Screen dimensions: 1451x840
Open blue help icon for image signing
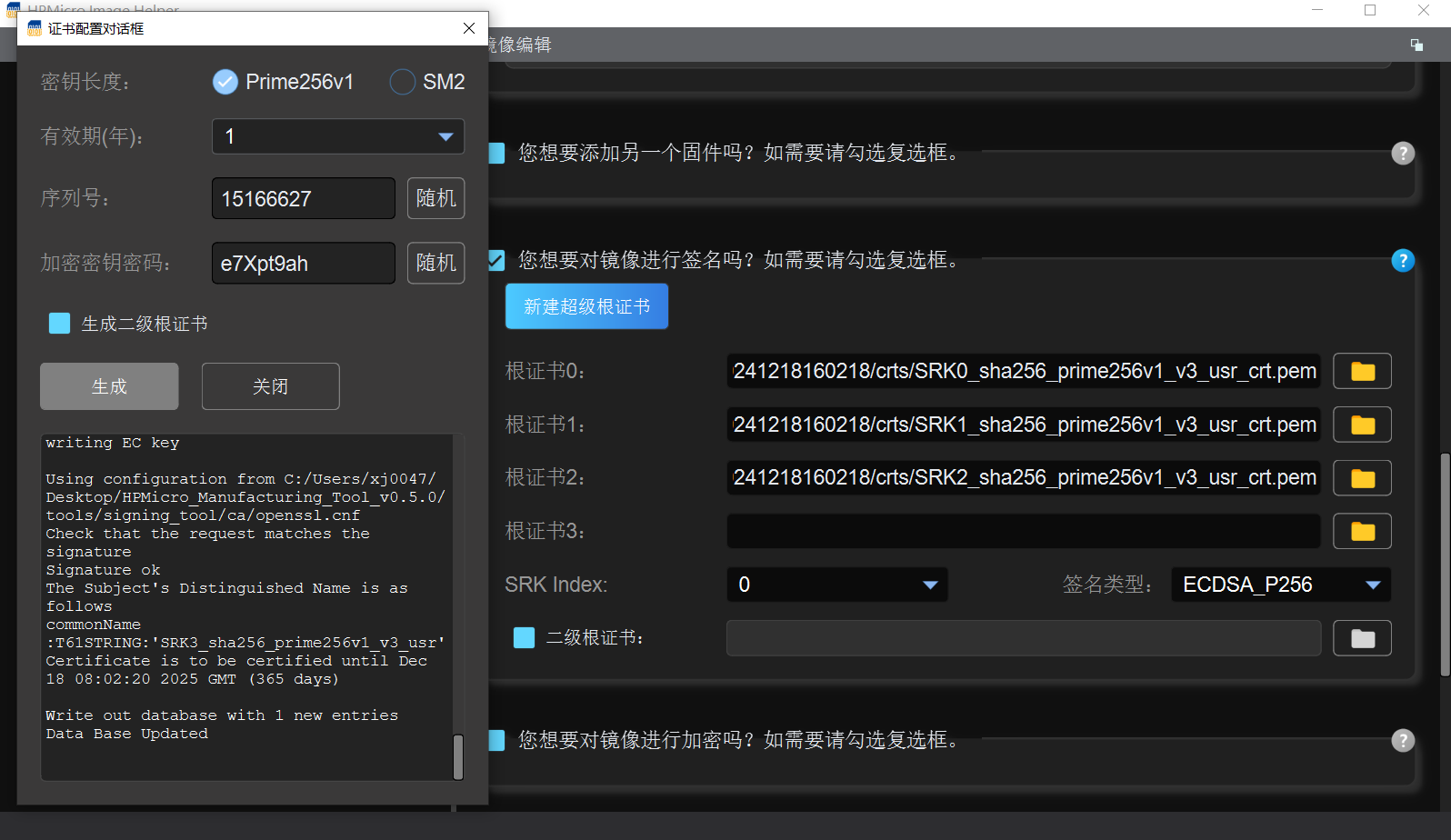coord(1403,261)
